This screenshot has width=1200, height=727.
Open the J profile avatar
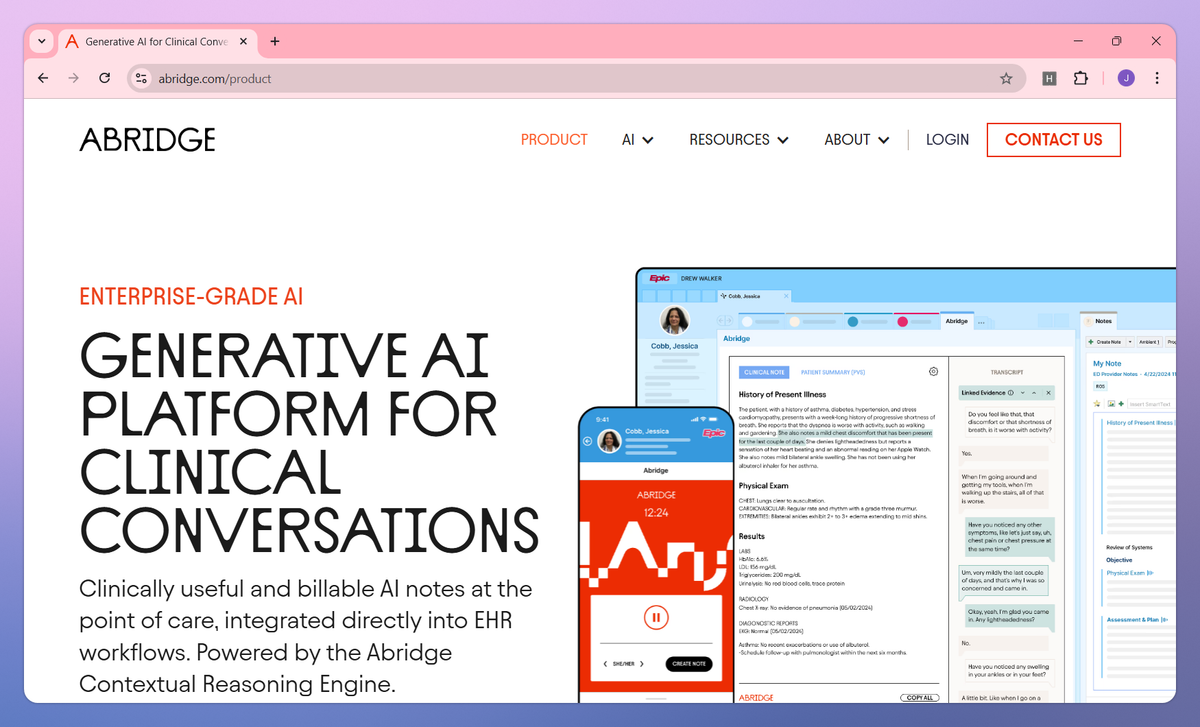click(1126, 78)
